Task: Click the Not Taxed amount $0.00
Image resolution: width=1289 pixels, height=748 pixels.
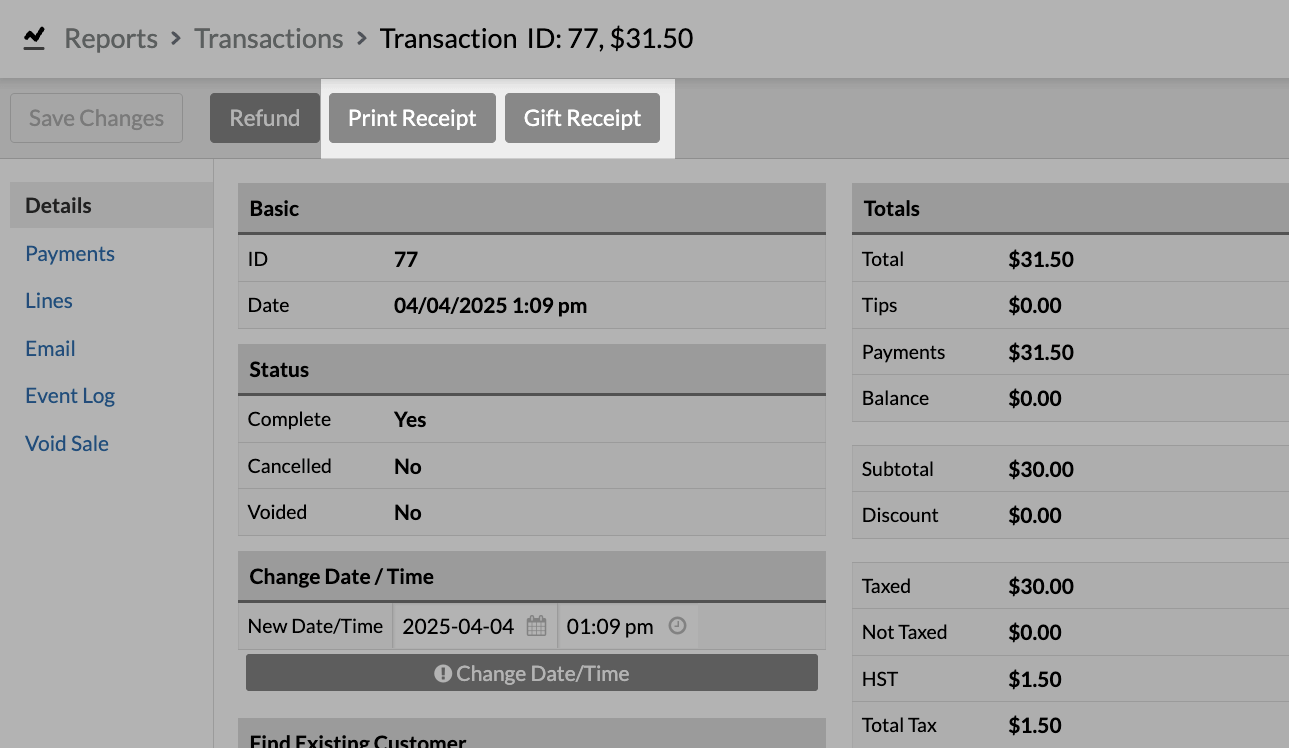Action: pos(1035,632)
